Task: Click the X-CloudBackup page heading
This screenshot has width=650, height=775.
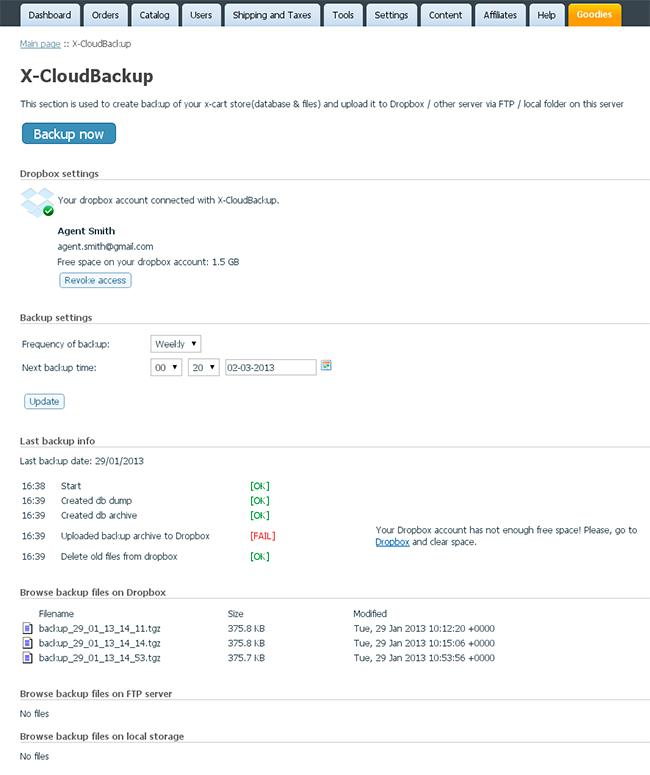Action: pos(87,76)
